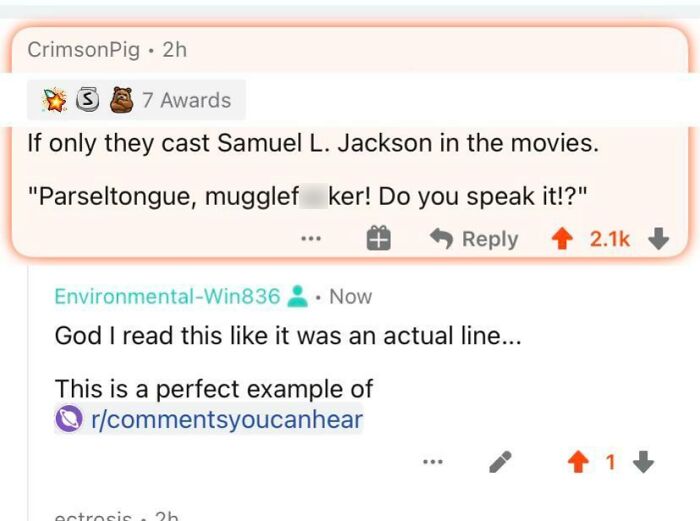Downvote Environmental-Win836's reply
Screen dimensions: 700x521
(644, 462)
